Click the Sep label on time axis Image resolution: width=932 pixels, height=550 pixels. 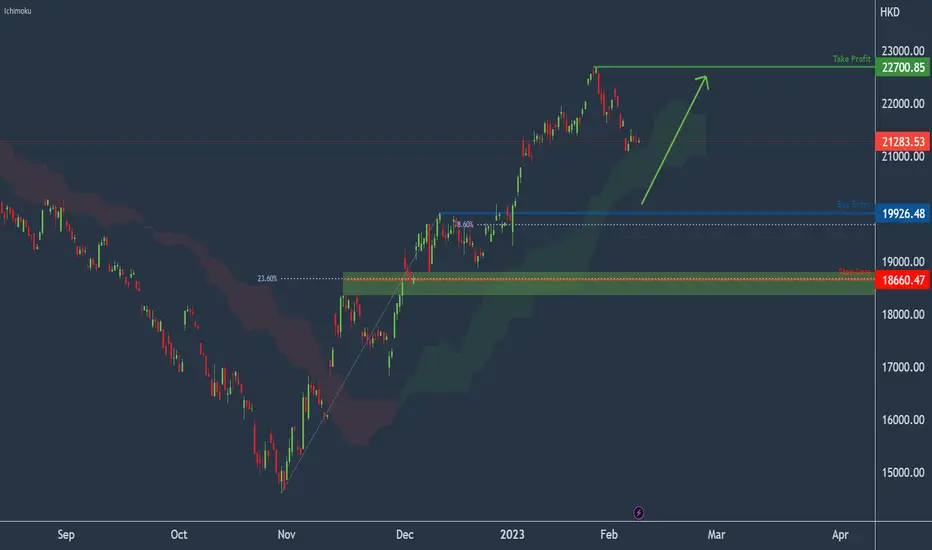pyautogui.click(x=66, y=535)
